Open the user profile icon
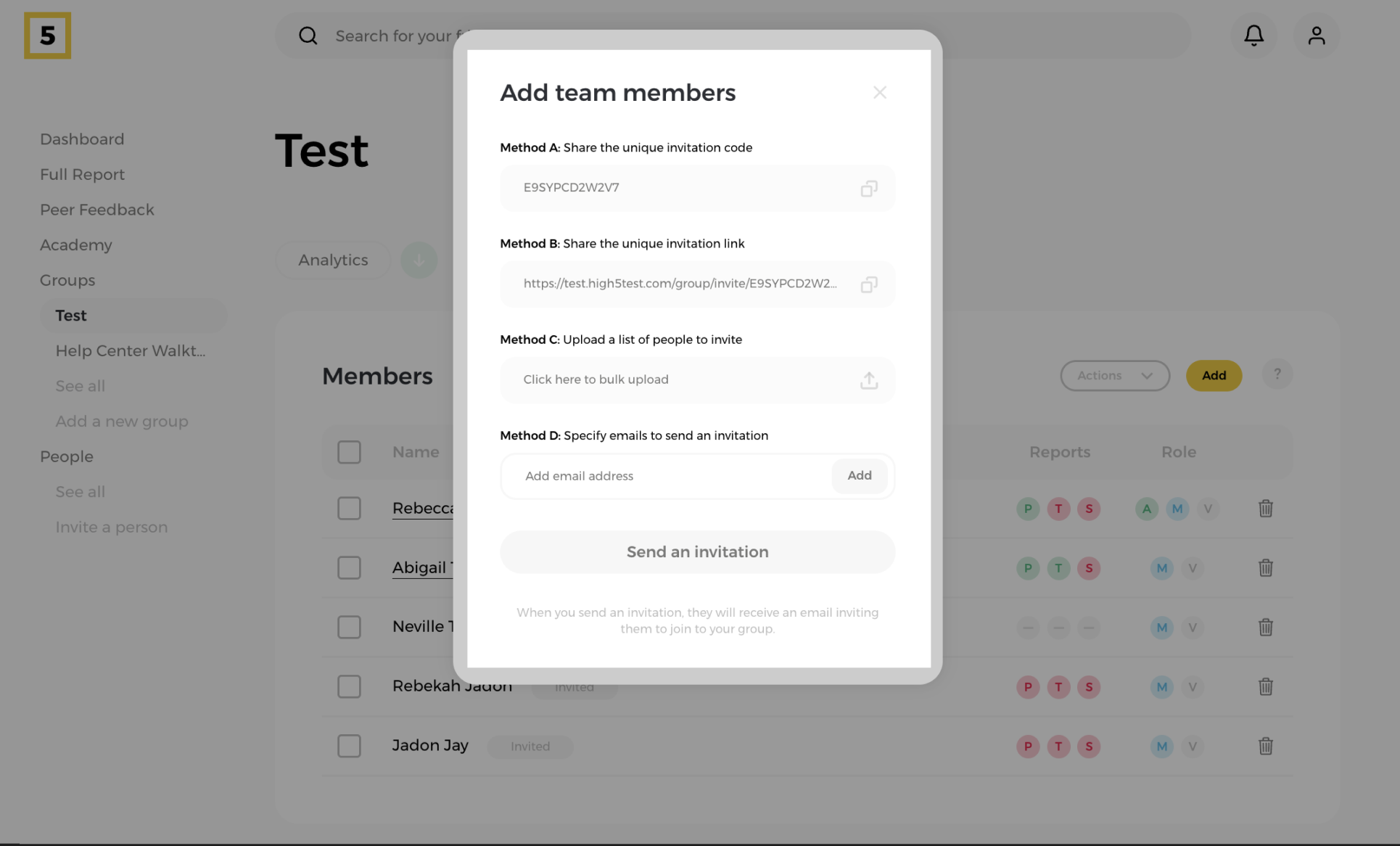This screenshot has width=1400, height=846. pos(1316,36)
